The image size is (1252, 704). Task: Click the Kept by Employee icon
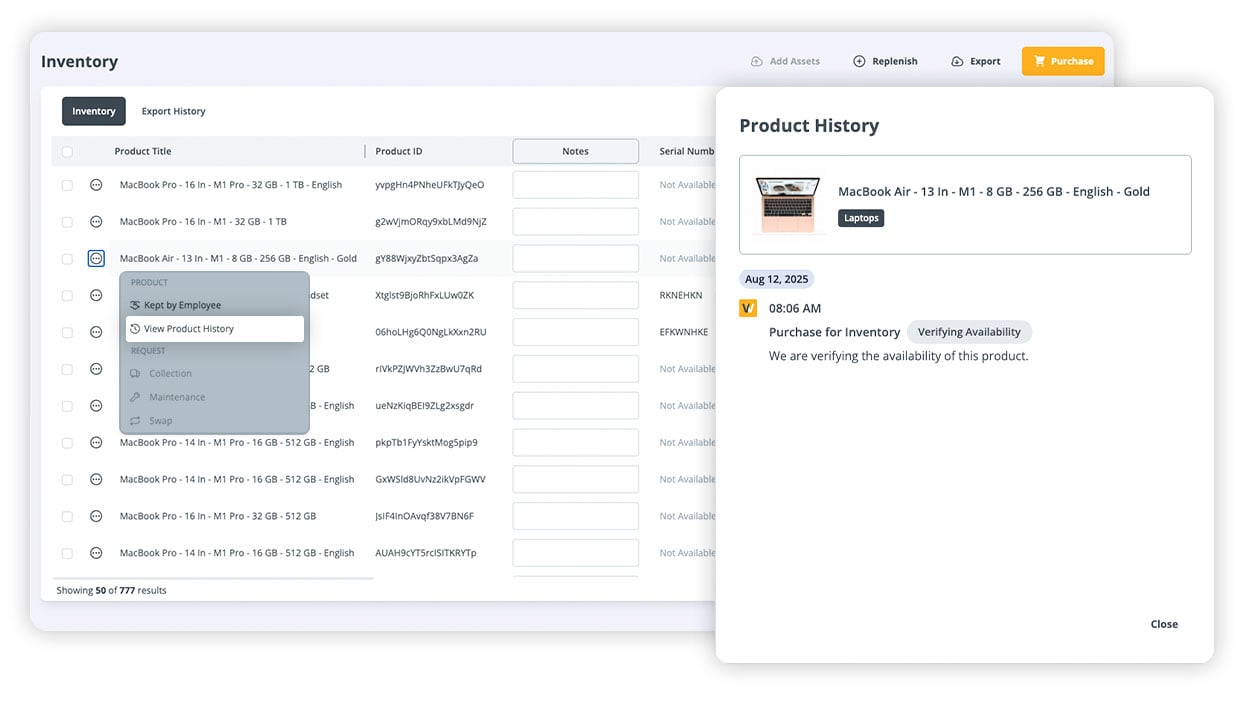pos(136,305)
